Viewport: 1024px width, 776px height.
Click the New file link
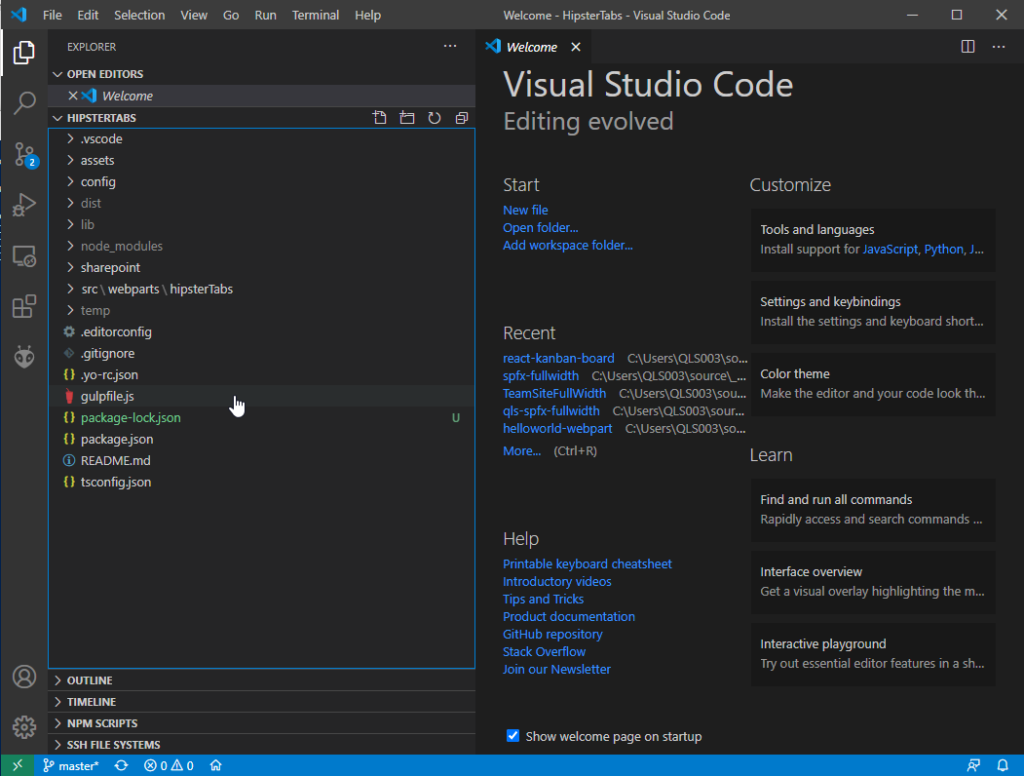(x=525, y=210)
